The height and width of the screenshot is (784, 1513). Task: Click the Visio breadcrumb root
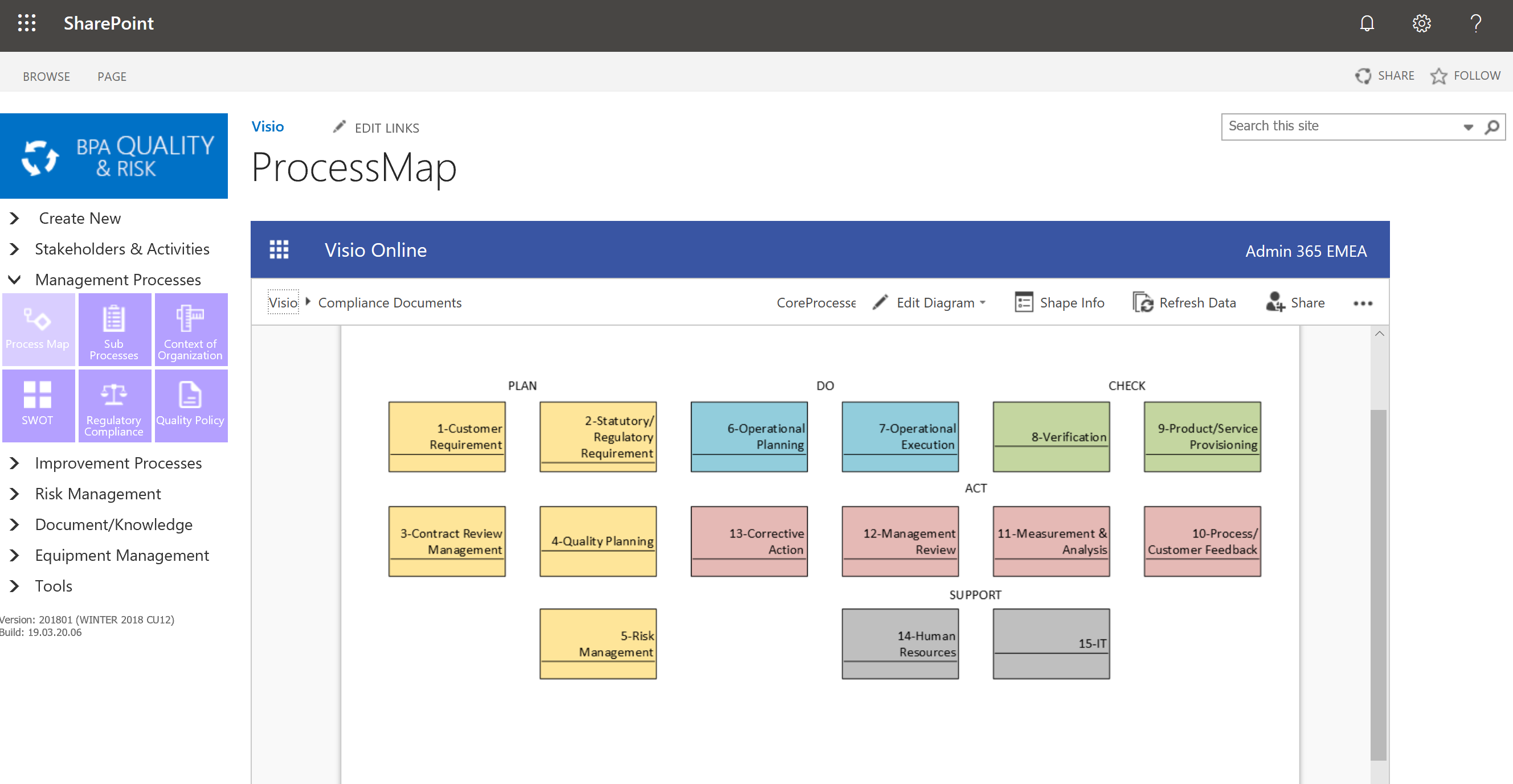[283, 302]
